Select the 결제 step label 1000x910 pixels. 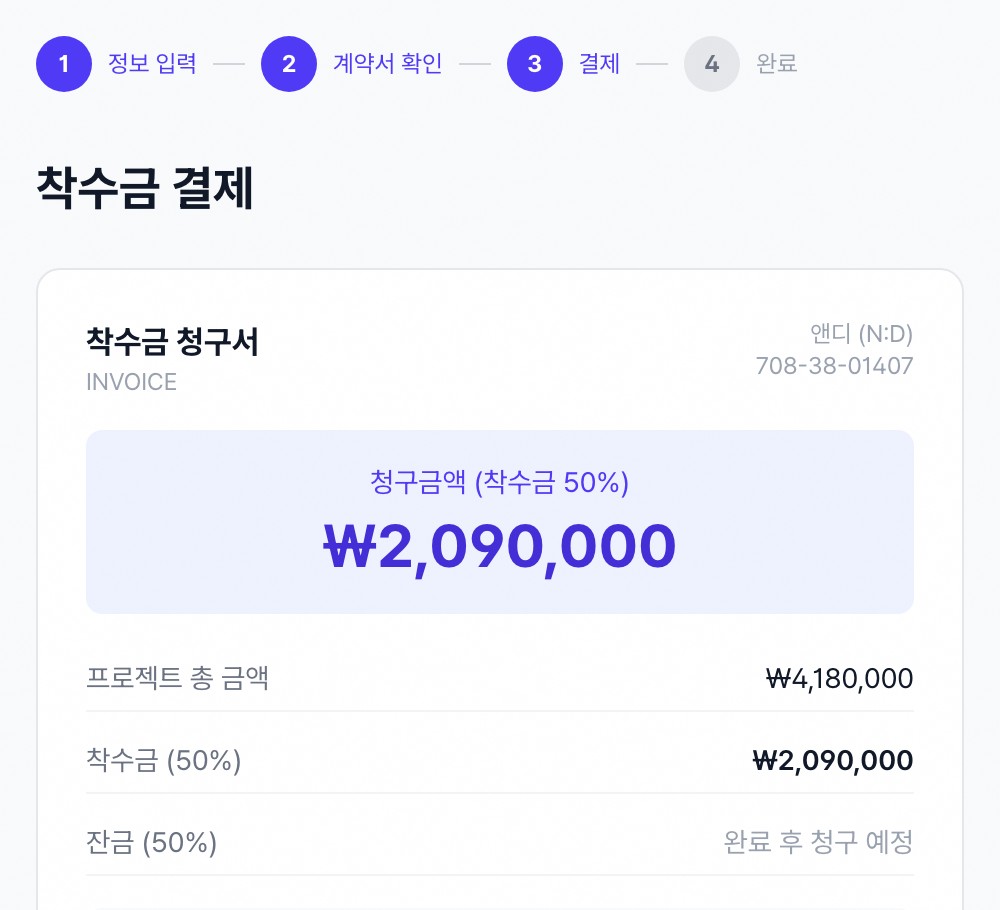599,64
